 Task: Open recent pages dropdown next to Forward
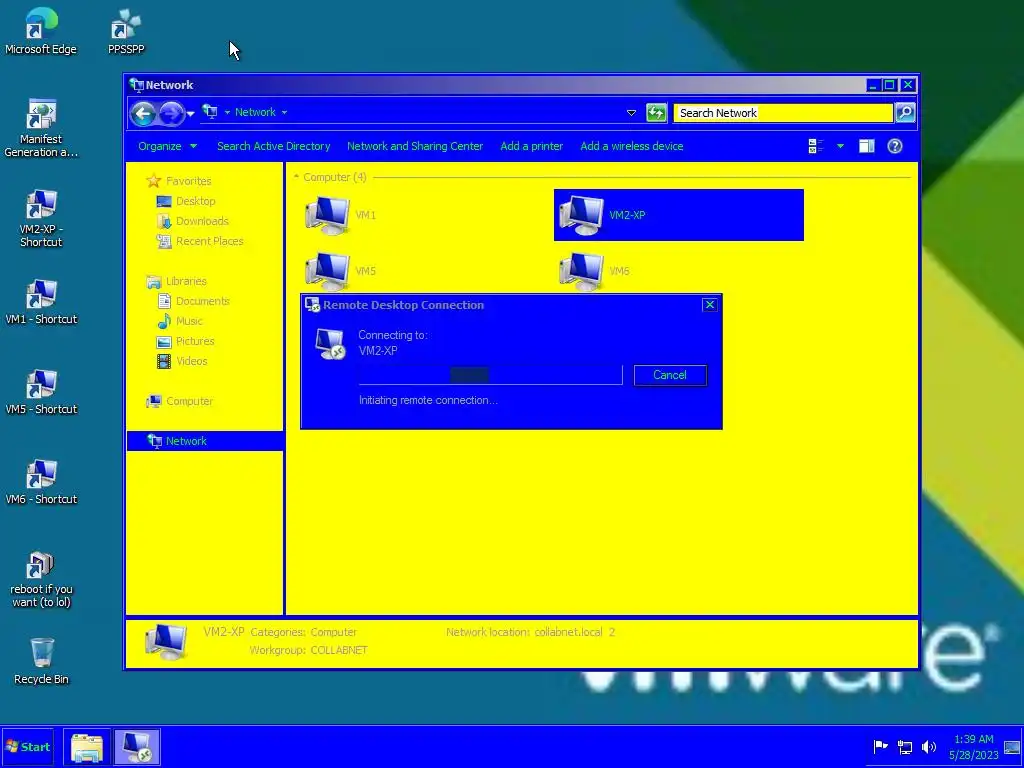[x=190, y=114]
